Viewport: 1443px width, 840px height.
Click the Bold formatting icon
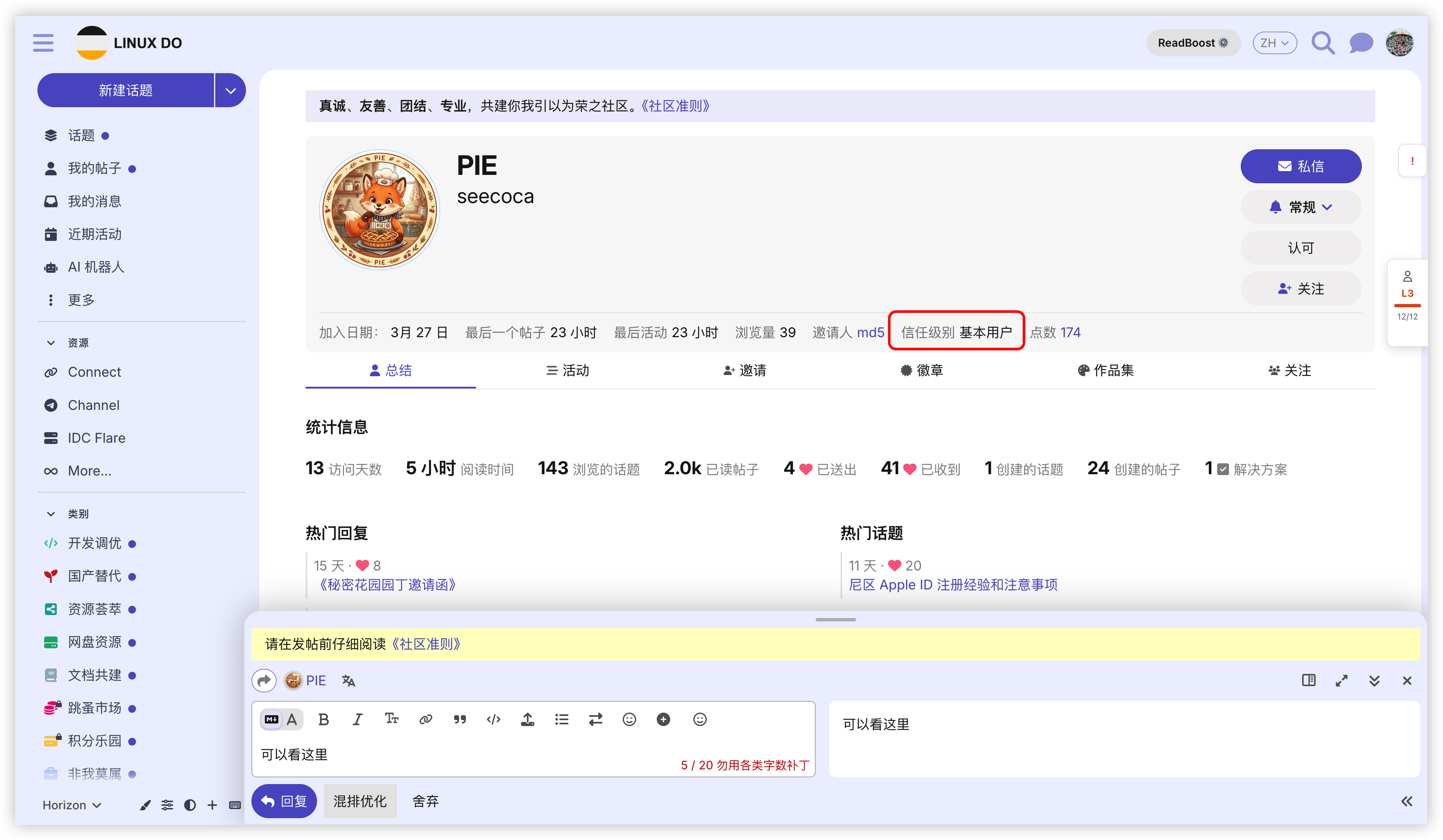(x=323, y=719)
